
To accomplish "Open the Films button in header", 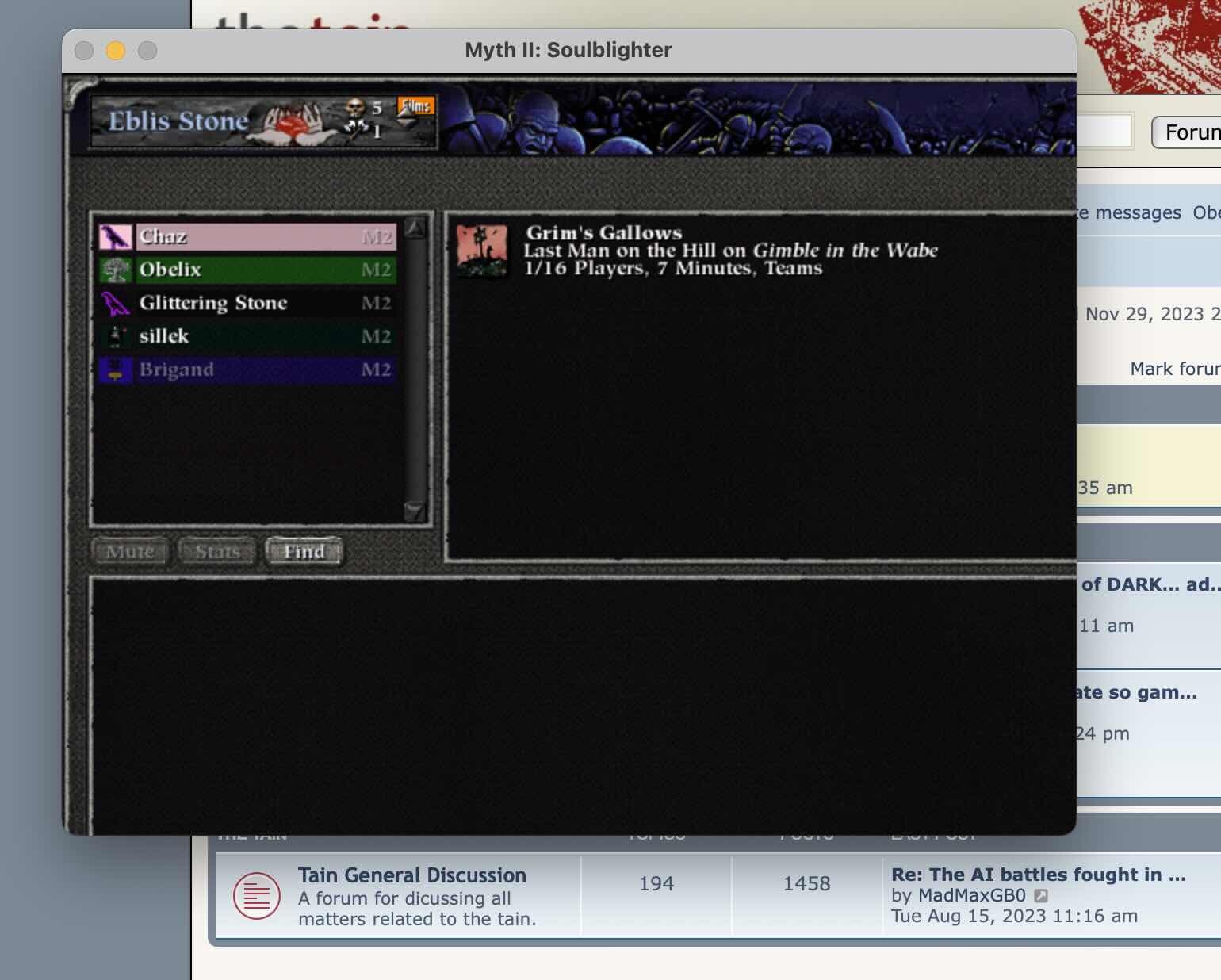I will point(415,106).
